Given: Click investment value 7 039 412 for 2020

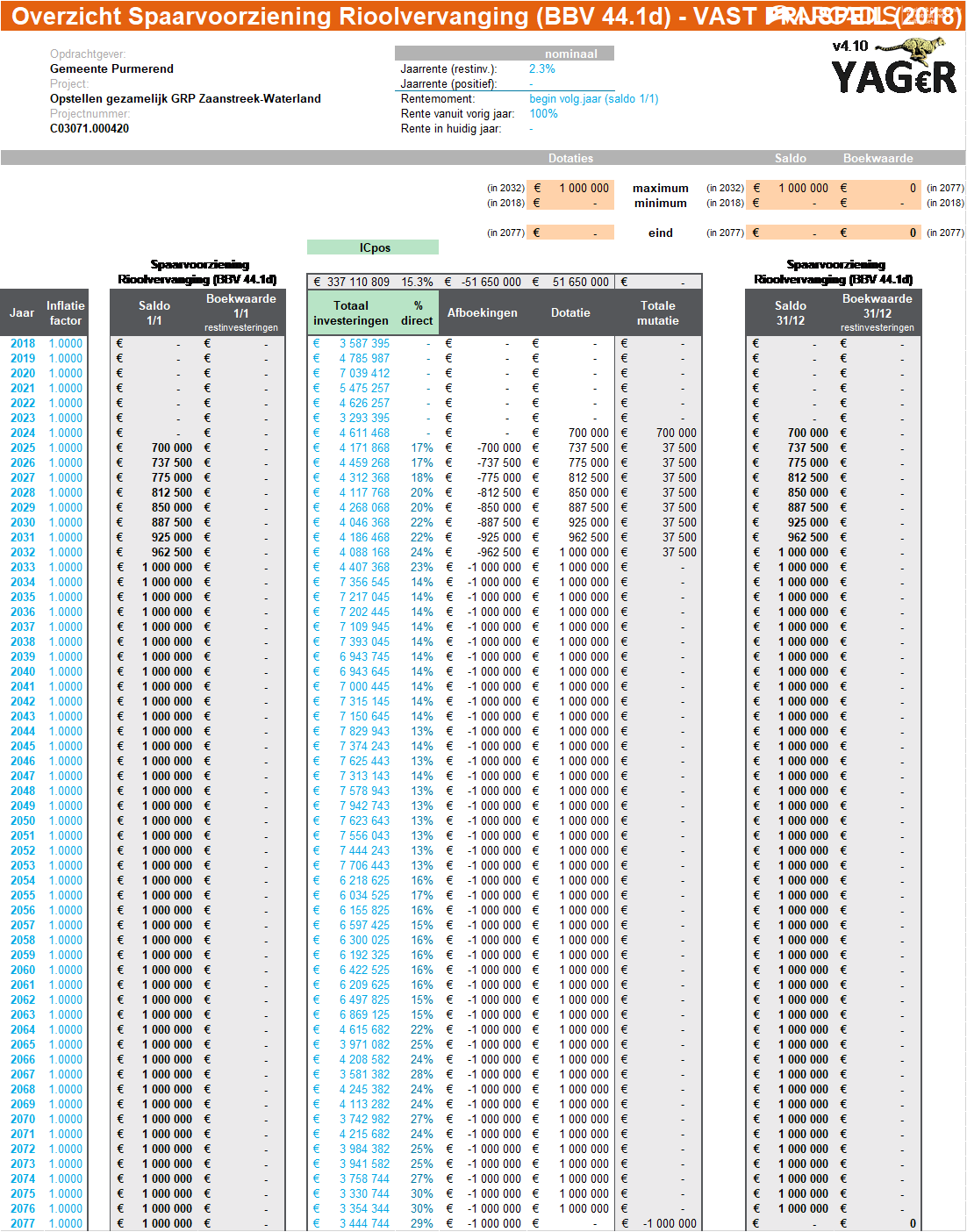Looking at the screenshot, I should pos(364,373).
